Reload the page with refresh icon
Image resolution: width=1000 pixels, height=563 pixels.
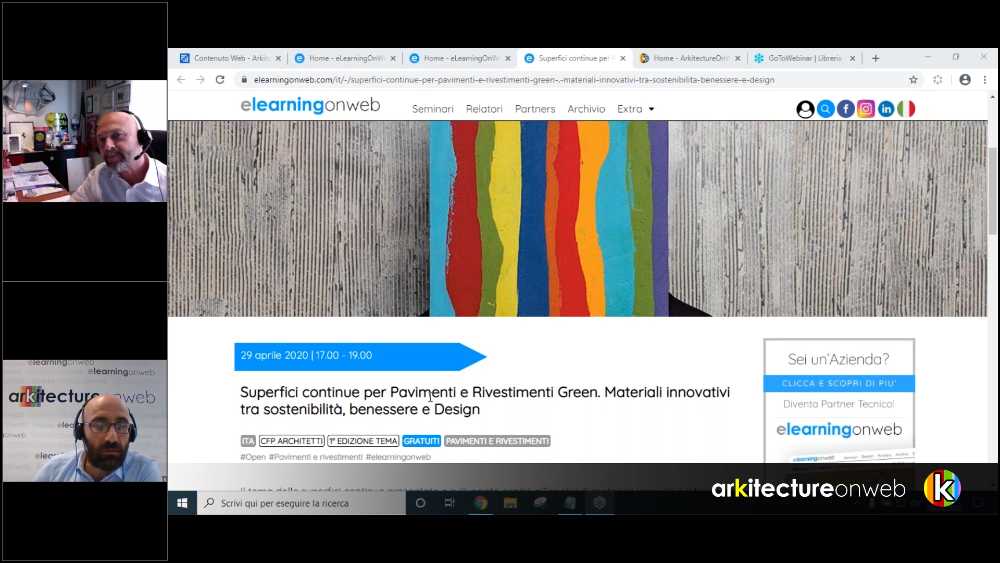point(220,80)
